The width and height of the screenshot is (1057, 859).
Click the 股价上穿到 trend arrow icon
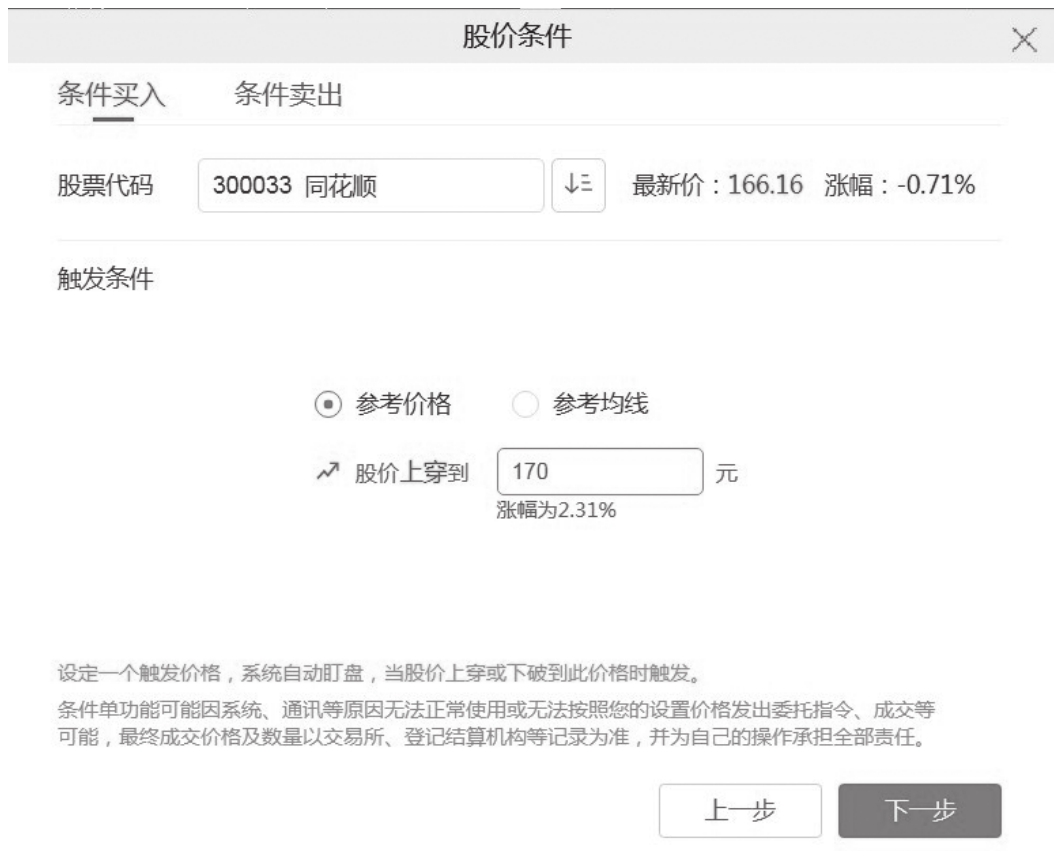pos(328,472)
